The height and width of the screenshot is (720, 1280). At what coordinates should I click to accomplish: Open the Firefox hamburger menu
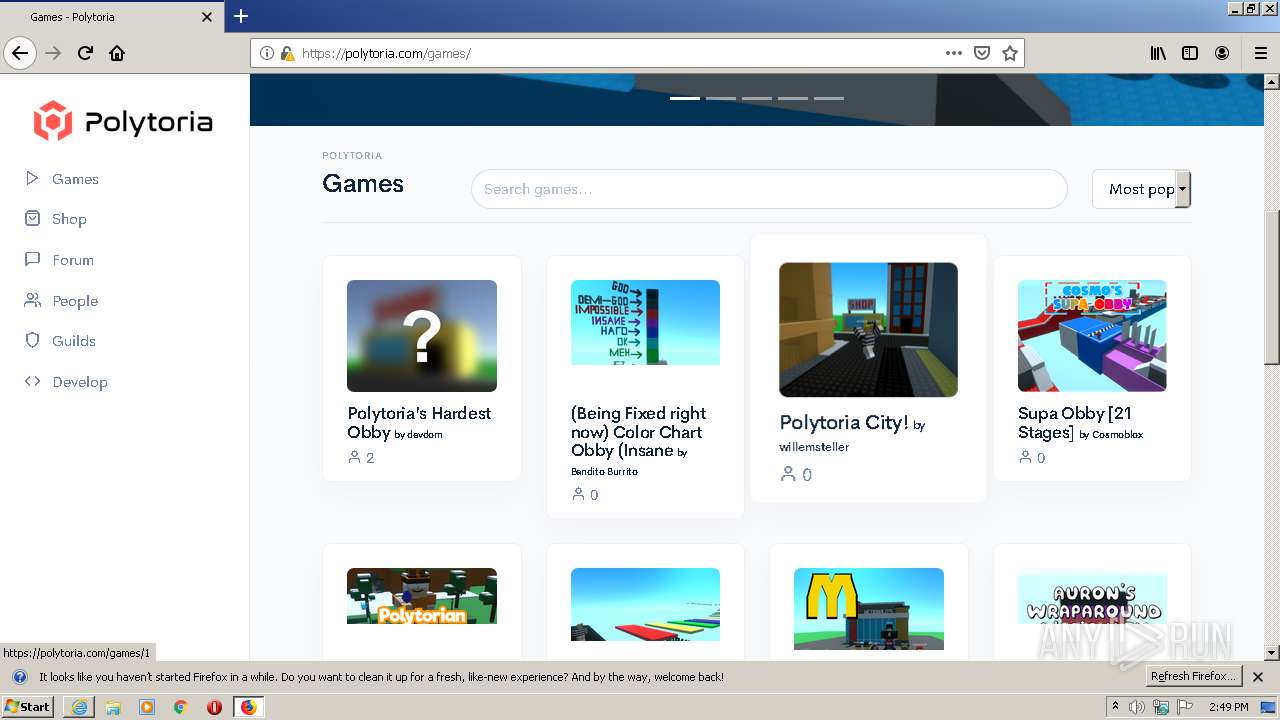point(1260,53)
